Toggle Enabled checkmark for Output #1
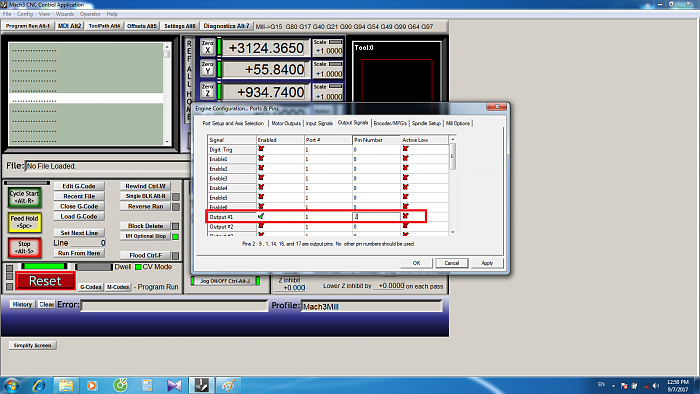 point(261,216)
